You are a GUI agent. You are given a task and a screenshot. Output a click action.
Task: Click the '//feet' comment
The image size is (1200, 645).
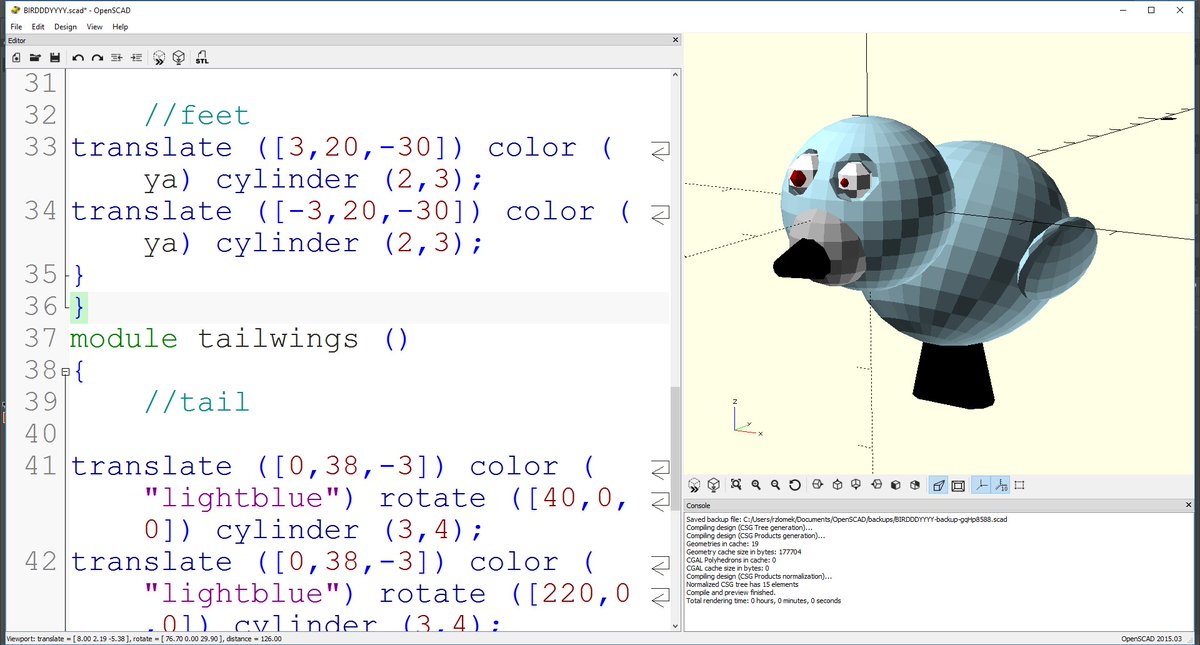pyautogui.click(x=197, y=116)
